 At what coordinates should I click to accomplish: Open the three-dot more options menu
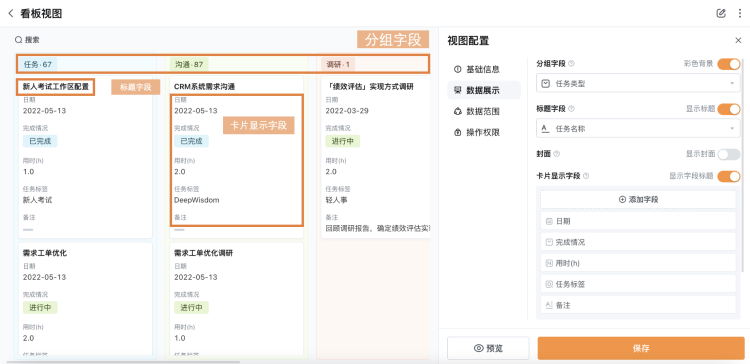coord(740,13)
